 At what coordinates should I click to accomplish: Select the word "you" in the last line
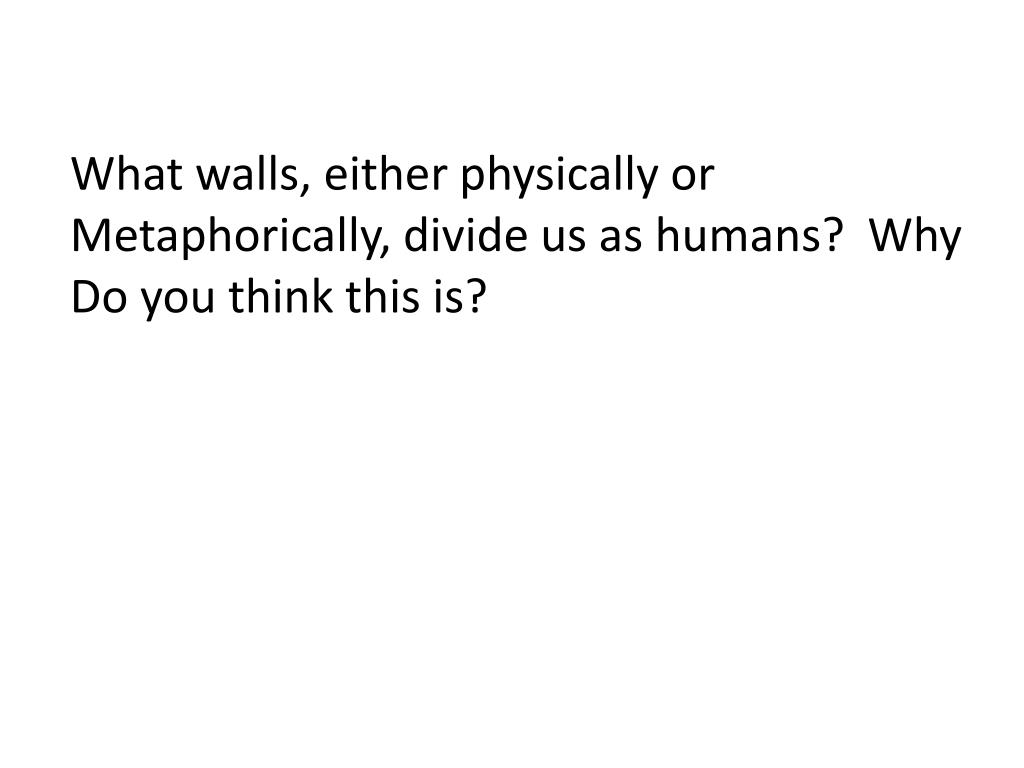pos(178,302)
